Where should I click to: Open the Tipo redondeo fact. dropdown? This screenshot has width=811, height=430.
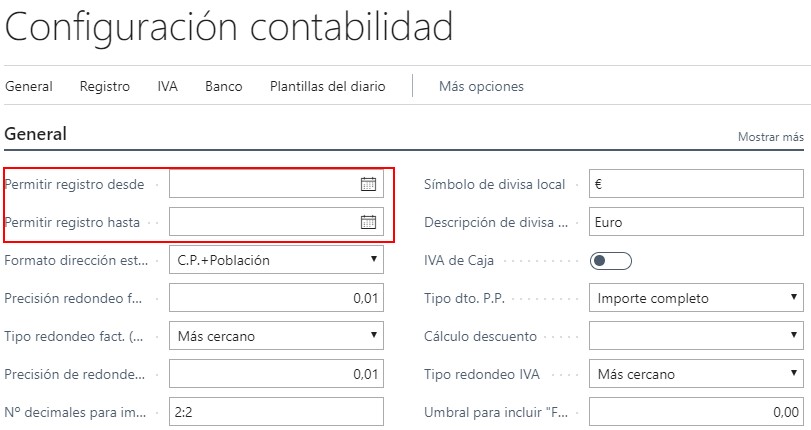pyautogui.click(x=276, y=336)
